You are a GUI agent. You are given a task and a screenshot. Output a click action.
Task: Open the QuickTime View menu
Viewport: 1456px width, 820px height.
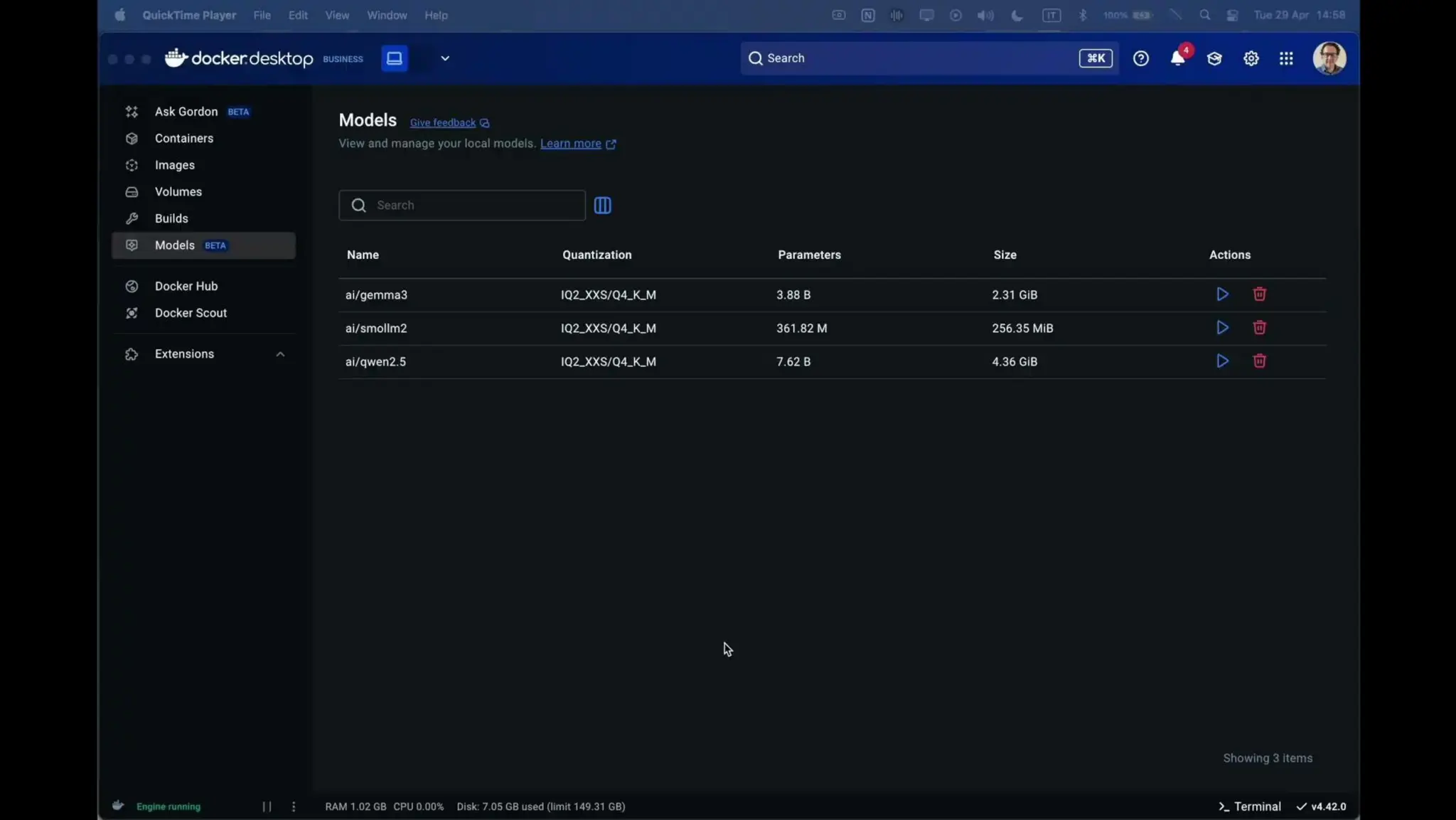[x=337, y=15]
